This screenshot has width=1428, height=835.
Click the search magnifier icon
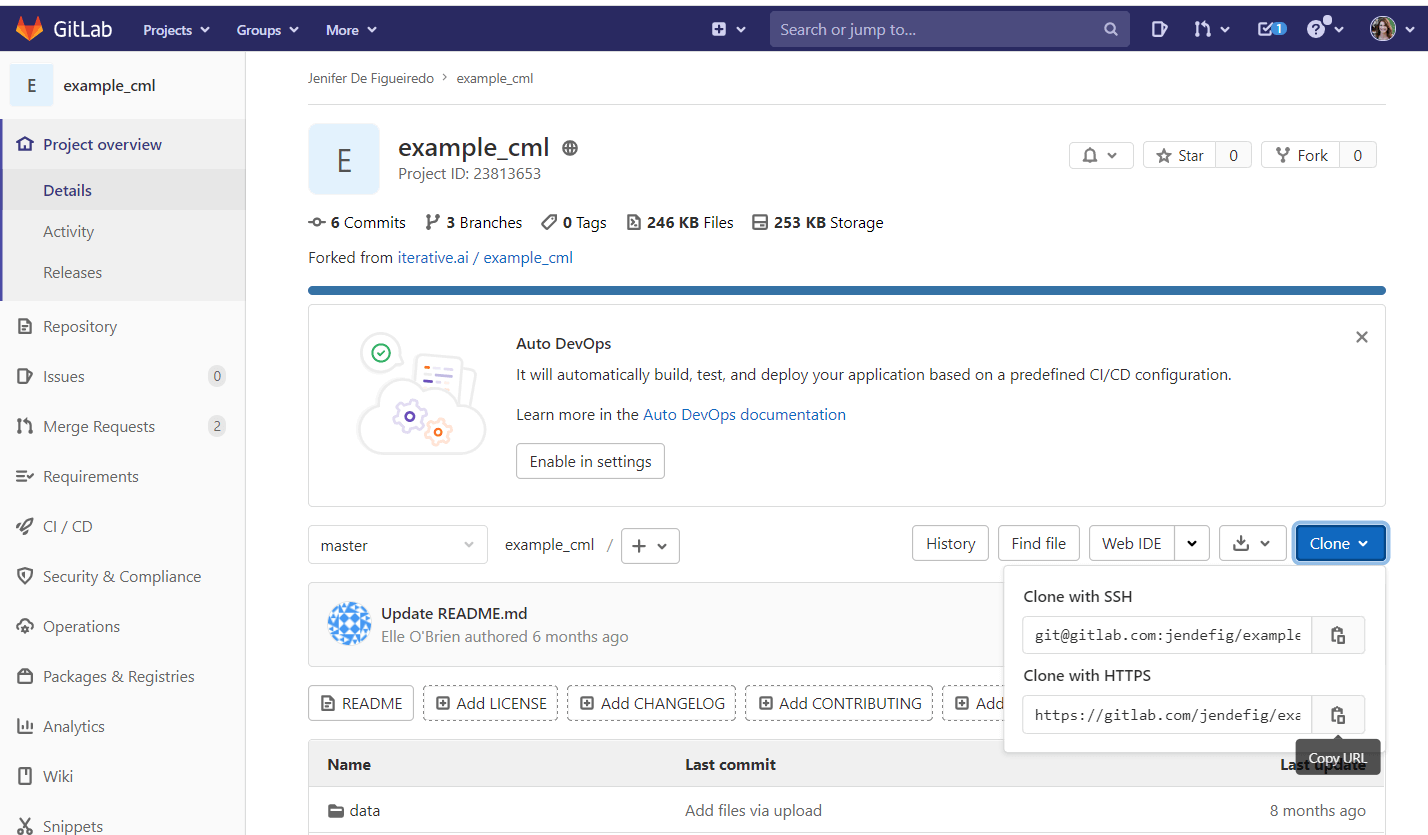pos(1110,29)
